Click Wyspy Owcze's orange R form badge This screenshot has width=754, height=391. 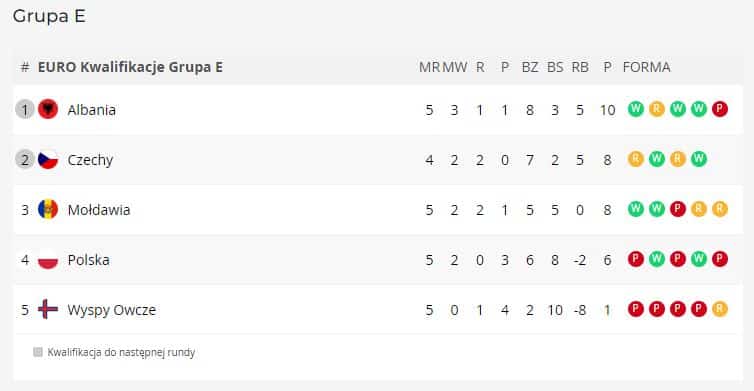(720, 309)
